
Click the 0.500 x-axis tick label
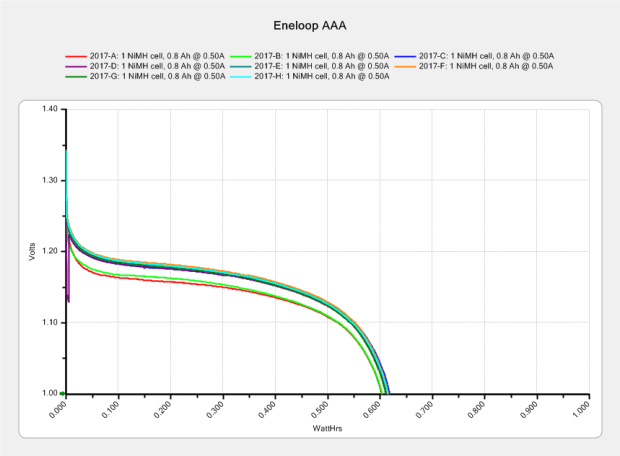pyautogui.click(x=319, y=409)
